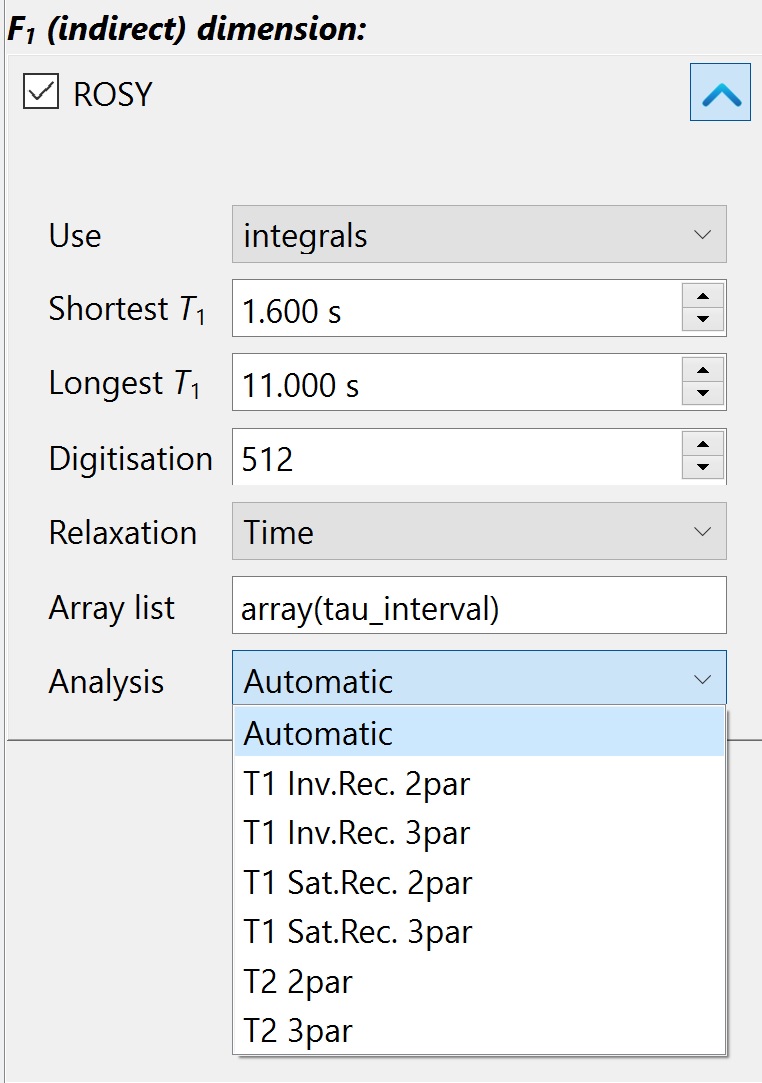This screenshot has width=762, height=1083.
Task: Decrease the Longest T1 value
Action: [x=703, y=394]
